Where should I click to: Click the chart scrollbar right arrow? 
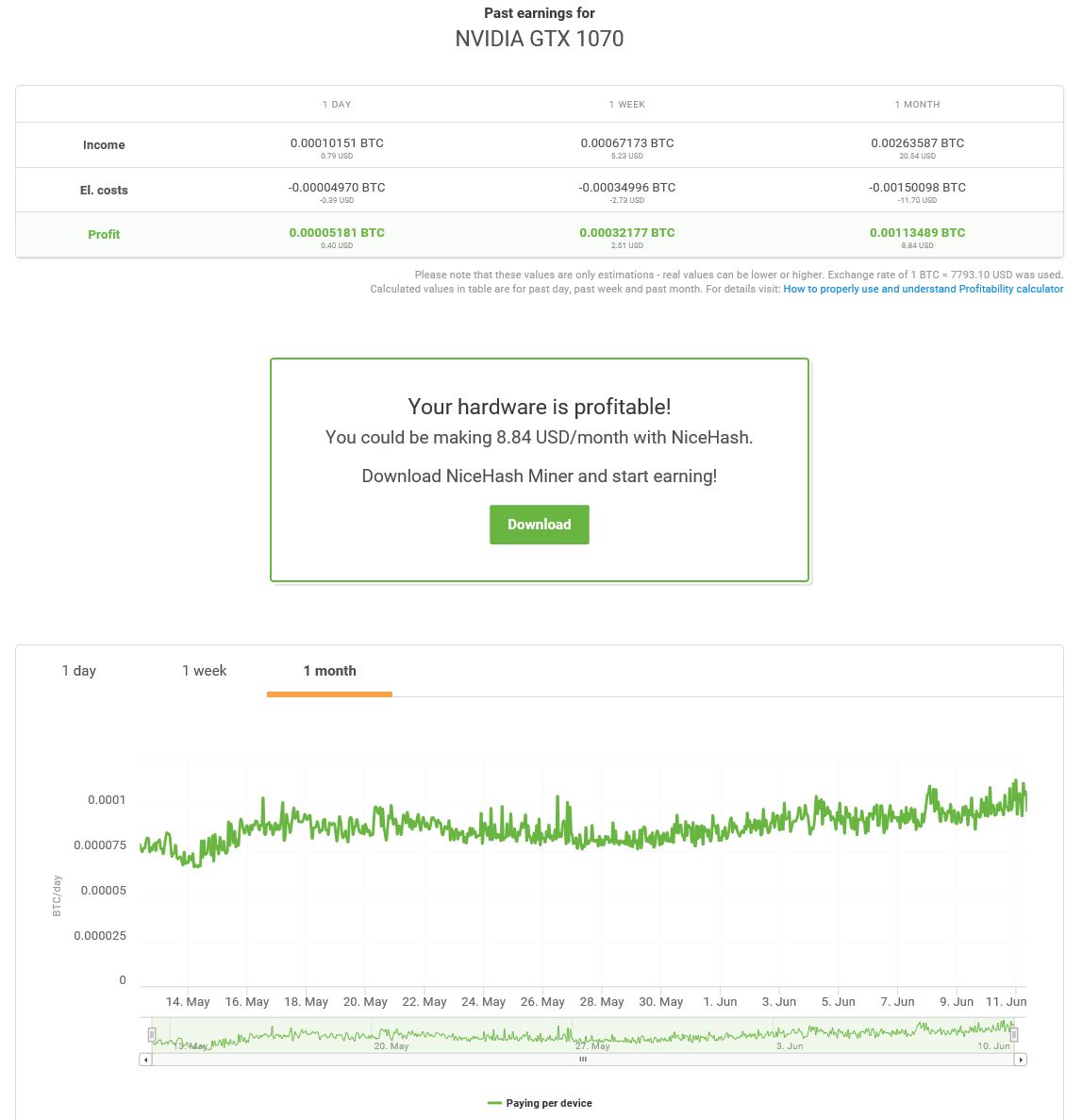[1020, 1060]
